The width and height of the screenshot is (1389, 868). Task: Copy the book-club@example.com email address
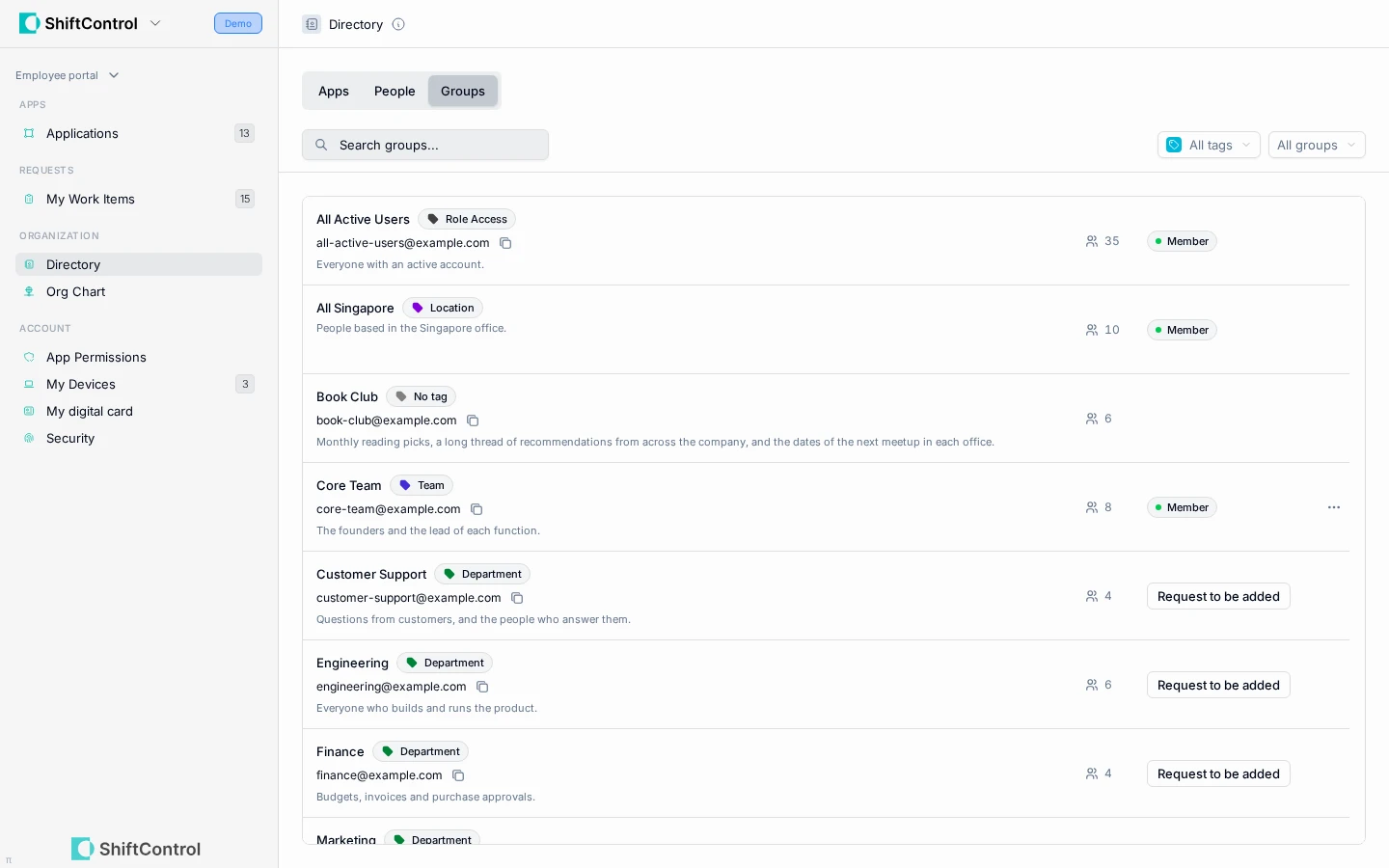(473, 420)
